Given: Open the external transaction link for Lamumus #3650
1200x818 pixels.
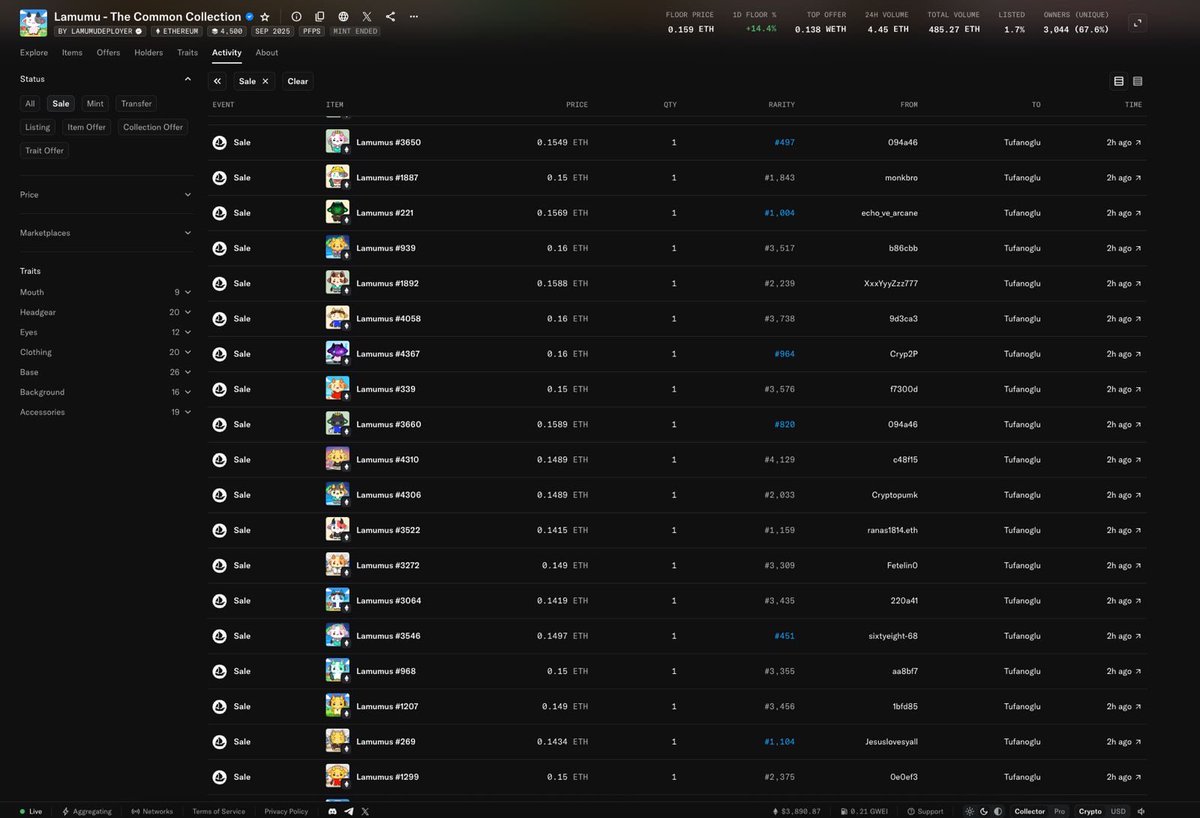Looking at the screenshot, I should 1138,143.
